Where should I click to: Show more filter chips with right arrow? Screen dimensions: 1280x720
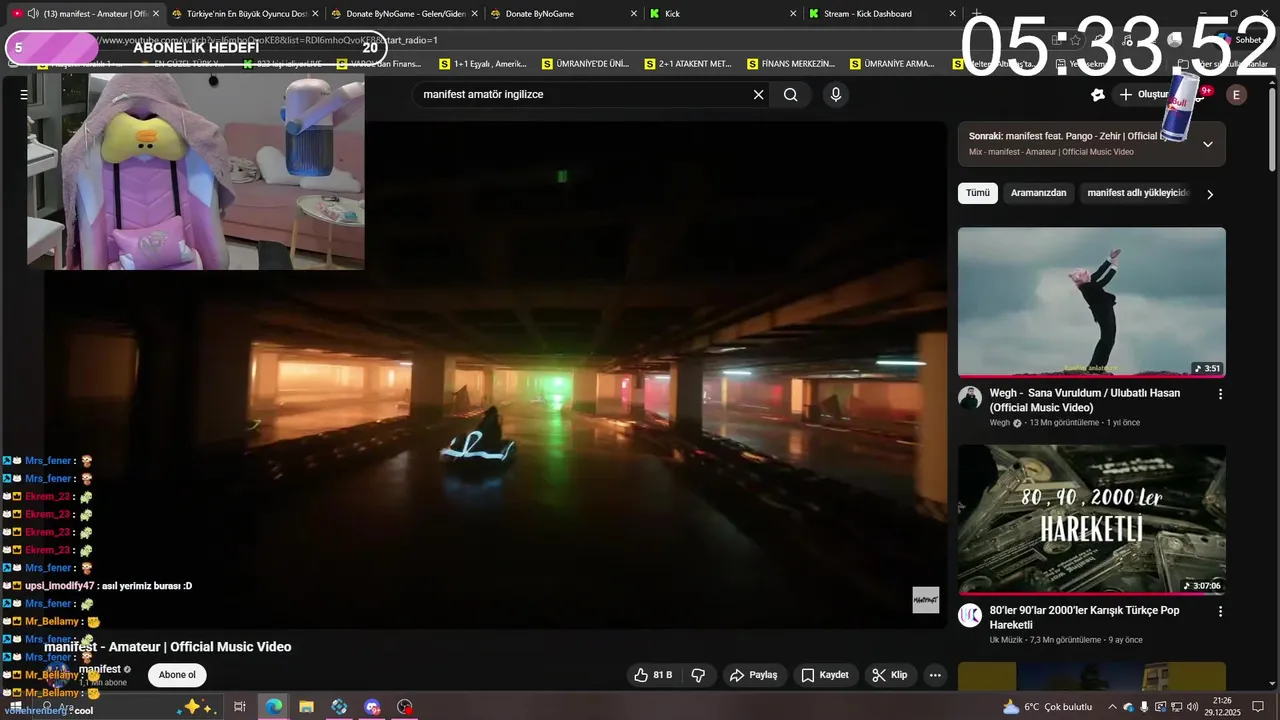coord(1210,194)
